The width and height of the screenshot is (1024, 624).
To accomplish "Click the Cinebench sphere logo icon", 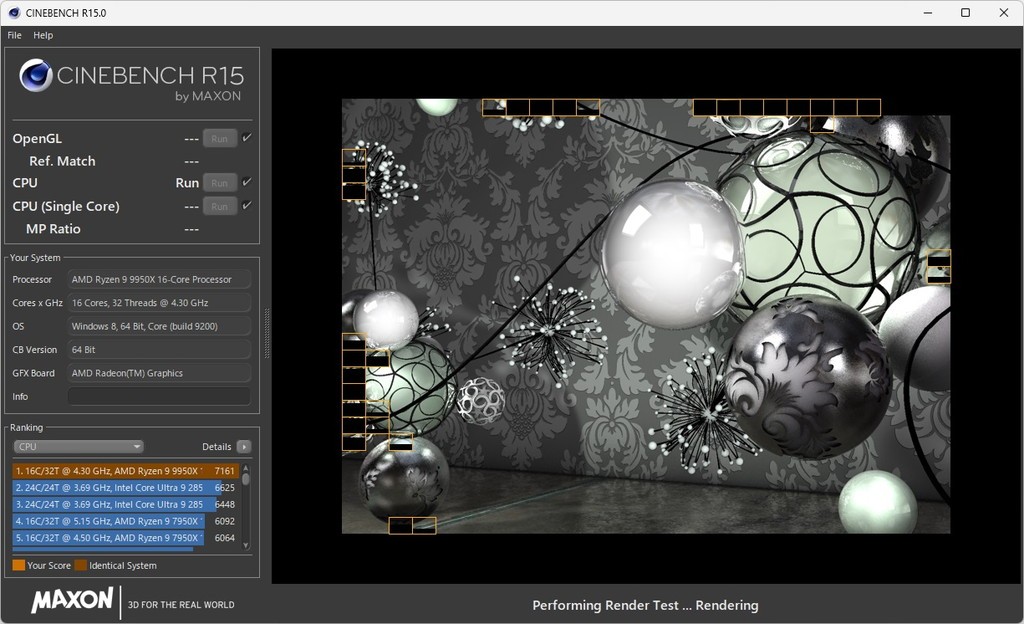I will pyautogui.click(x=36, y=76).
